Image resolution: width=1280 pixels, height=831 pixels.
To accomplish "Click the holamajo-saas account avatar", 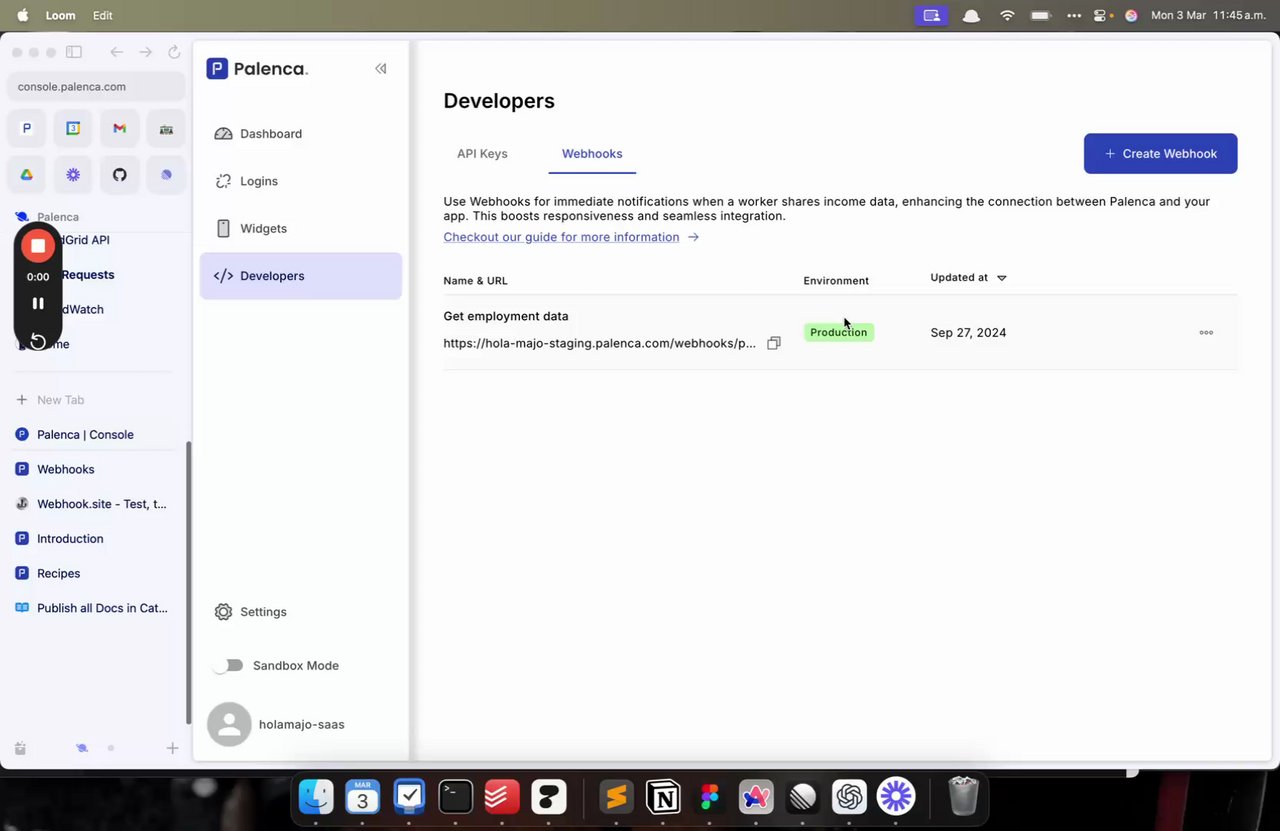I will pyautogui.click(x=229, y=724).
